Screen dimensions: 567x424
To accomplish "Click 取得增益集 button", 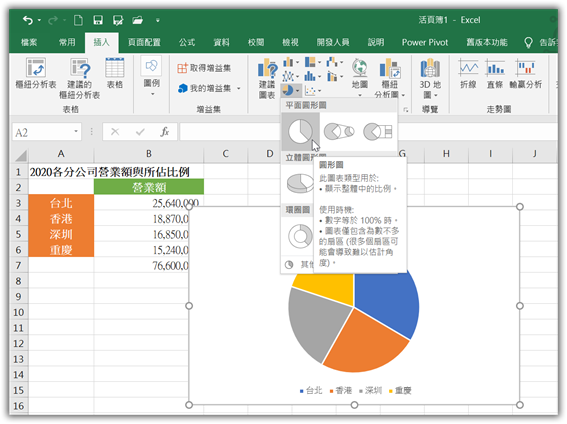I will point(204,68).
